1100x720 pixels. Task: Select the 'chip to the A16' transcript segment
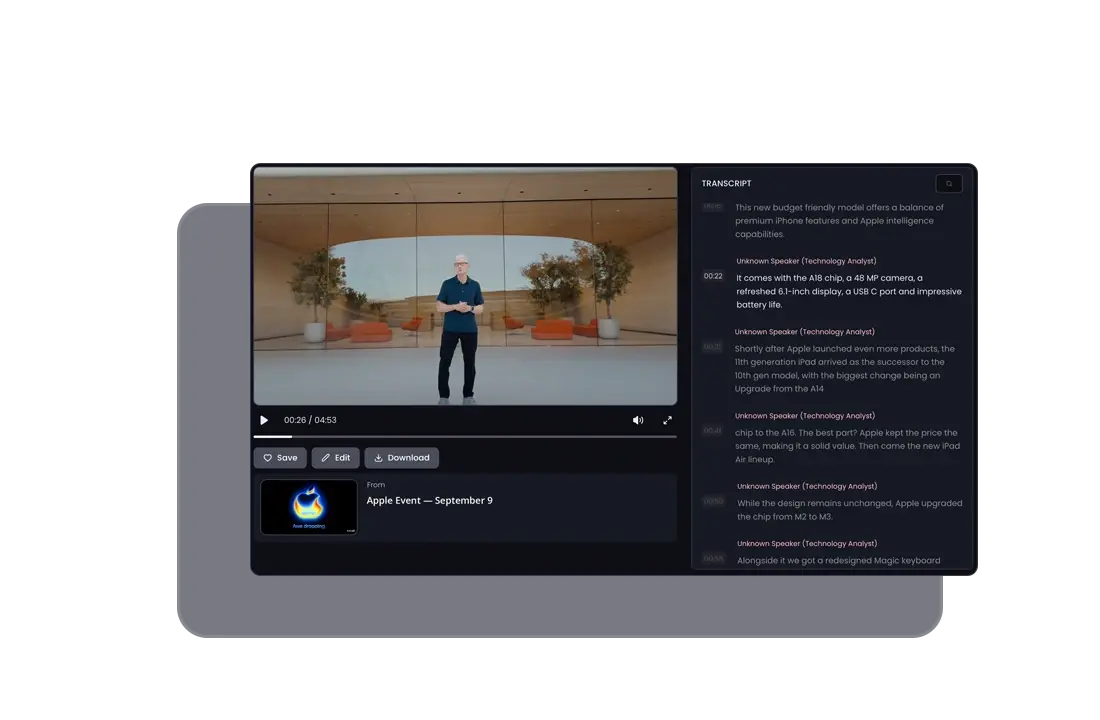[x=846, y=446]
